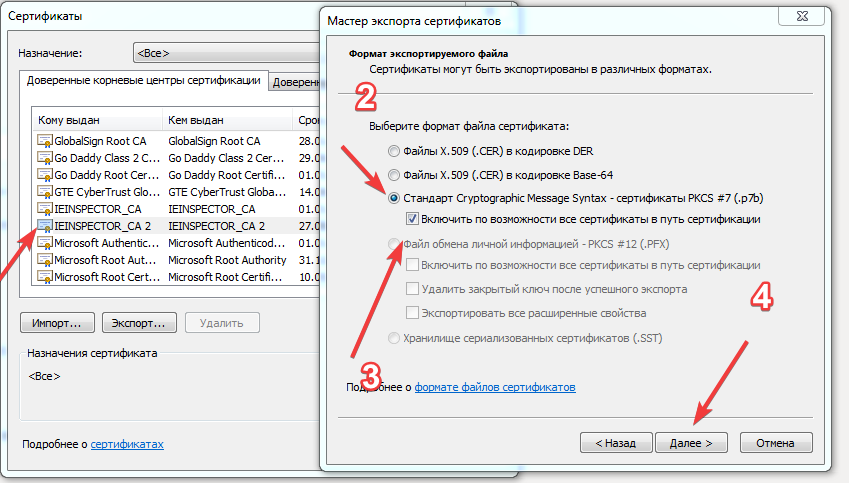The width and height of the screenshot is (849, 483).
Task: Open the 'сертификатах' help link
Action: pyautogui.click(x=127, y=444)
